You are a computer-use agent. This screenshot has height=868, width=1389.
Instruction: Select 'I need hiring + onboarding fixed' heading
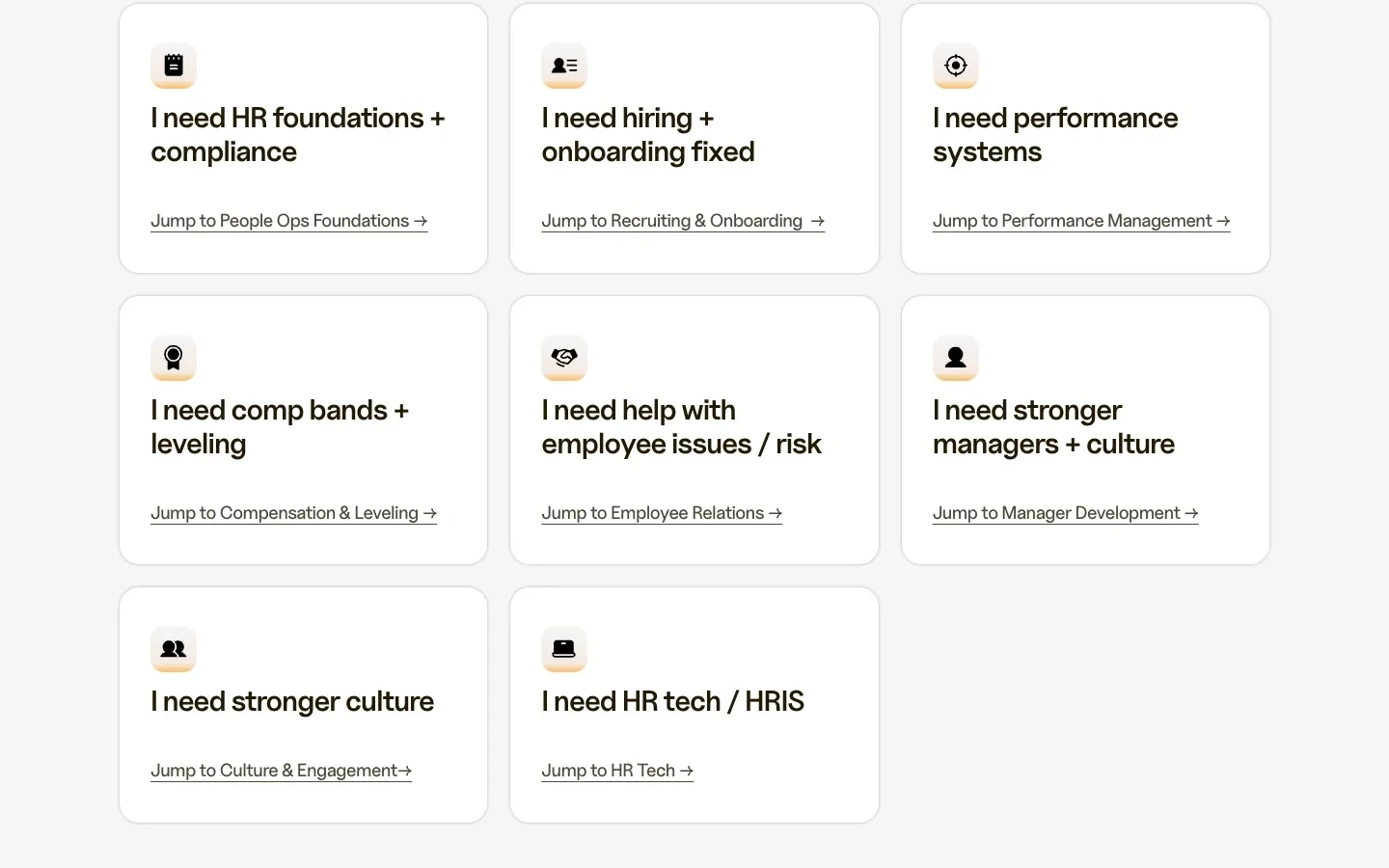point(648,135)
